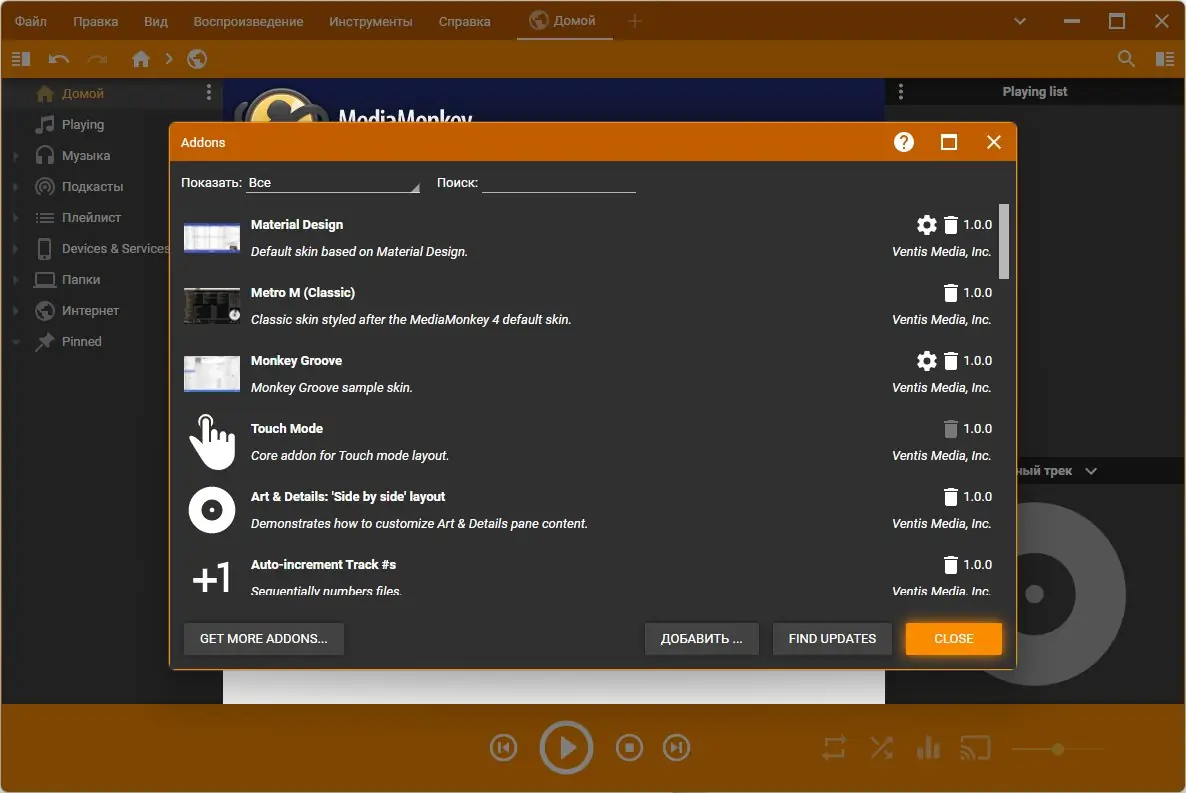Expand the Плейлист tree node
This screenshot has width=1186, height=793.
pos(15,218)
